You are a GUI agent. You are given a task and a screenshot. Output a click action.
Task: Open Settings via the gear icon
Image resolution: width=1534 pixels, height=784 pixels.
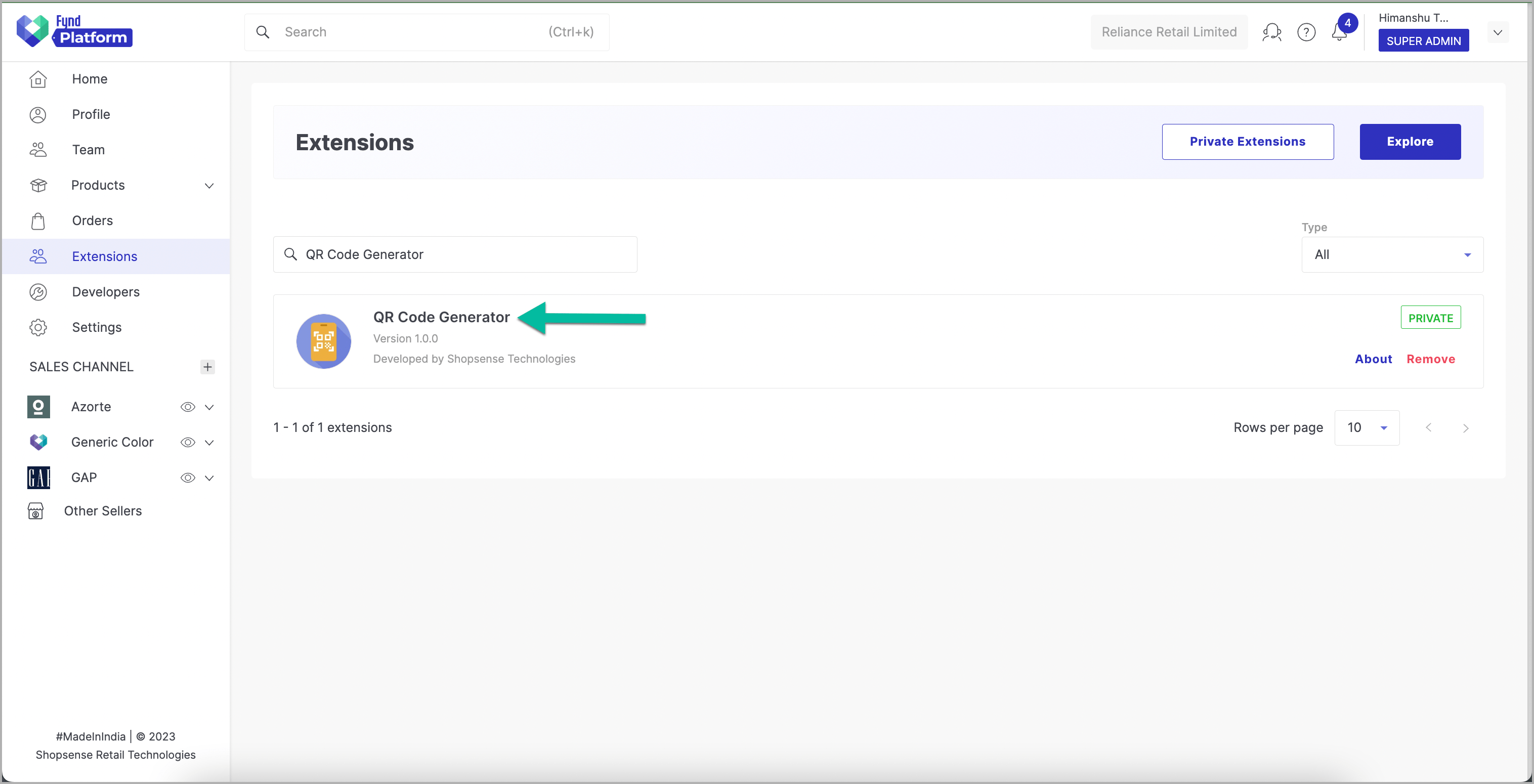38,327
